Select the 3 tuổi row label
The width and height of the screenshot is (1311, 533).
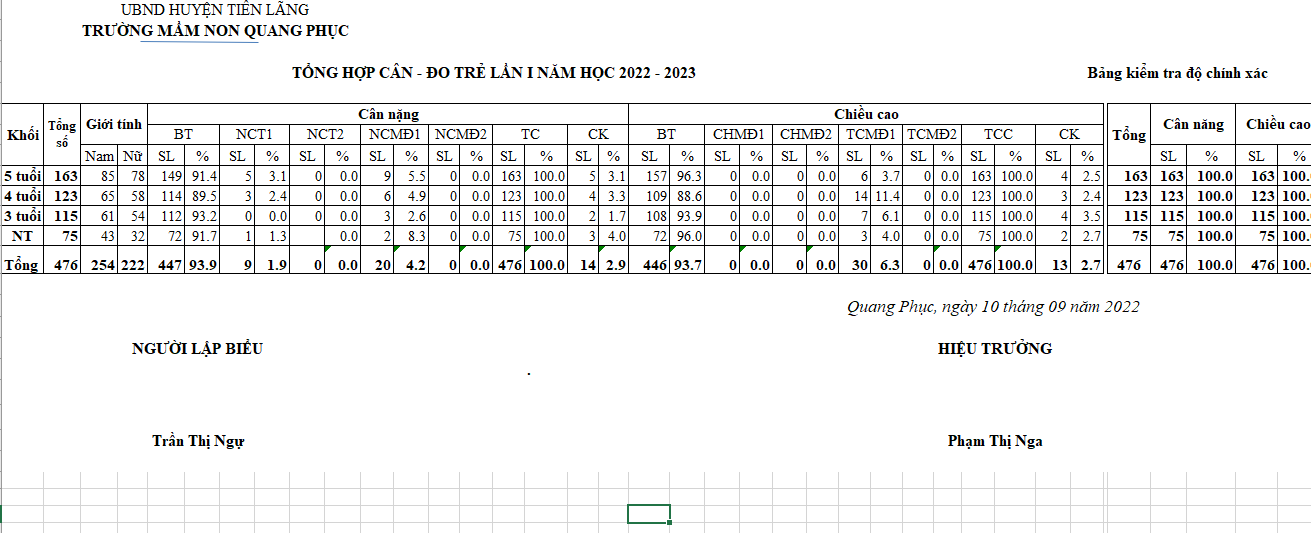[23, 216]
